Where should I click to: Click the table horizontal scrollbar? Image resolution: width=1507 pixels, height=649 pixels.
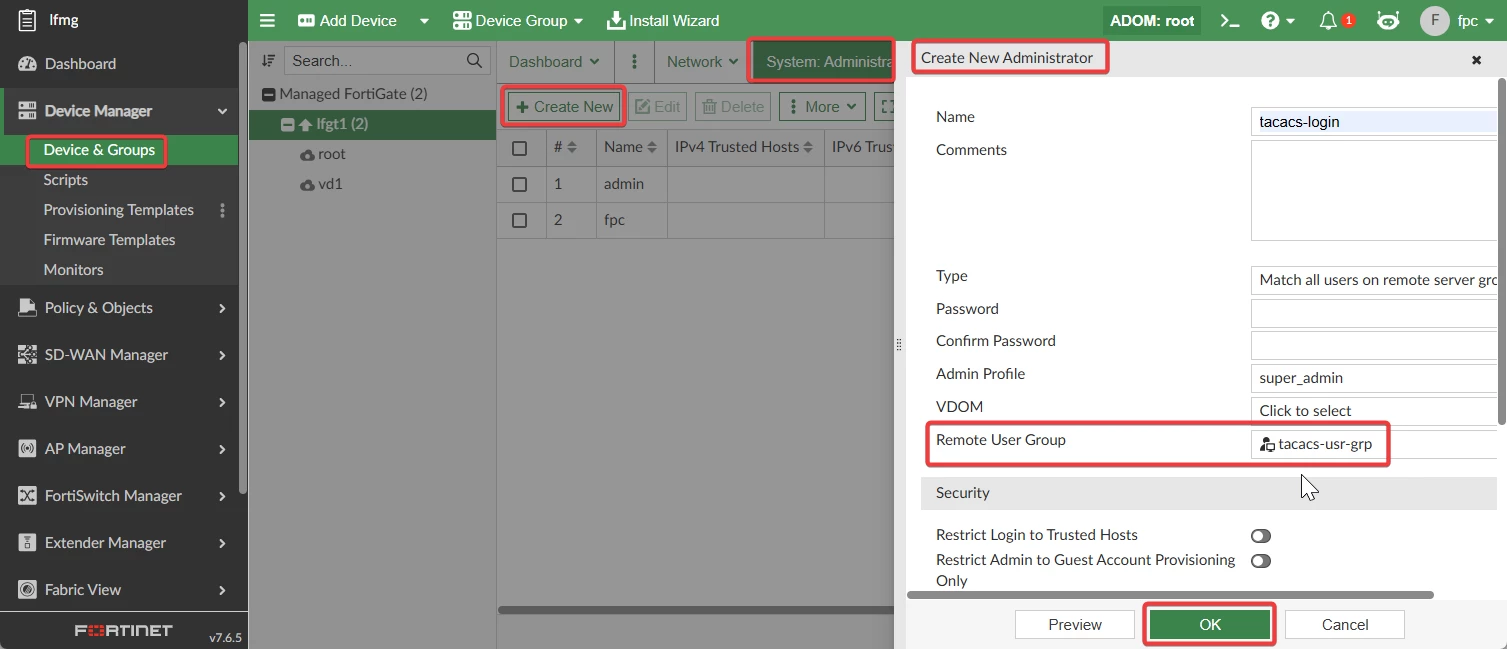pyautogui.click(x=696, y=610)
